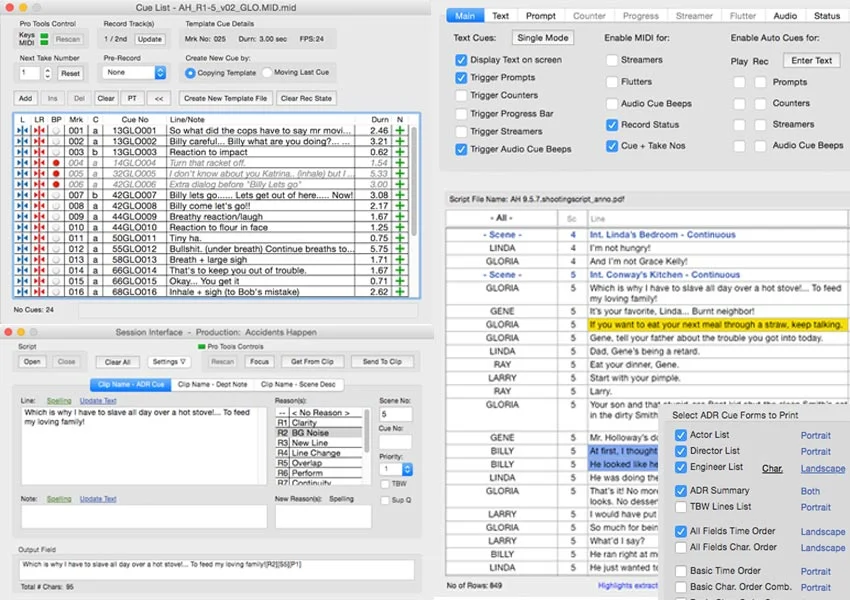The height and width of the screenshot is (600, 850).
Task: Click the red locate-record icon for cue 66GLO014
Action: click(x=39, y=270)
